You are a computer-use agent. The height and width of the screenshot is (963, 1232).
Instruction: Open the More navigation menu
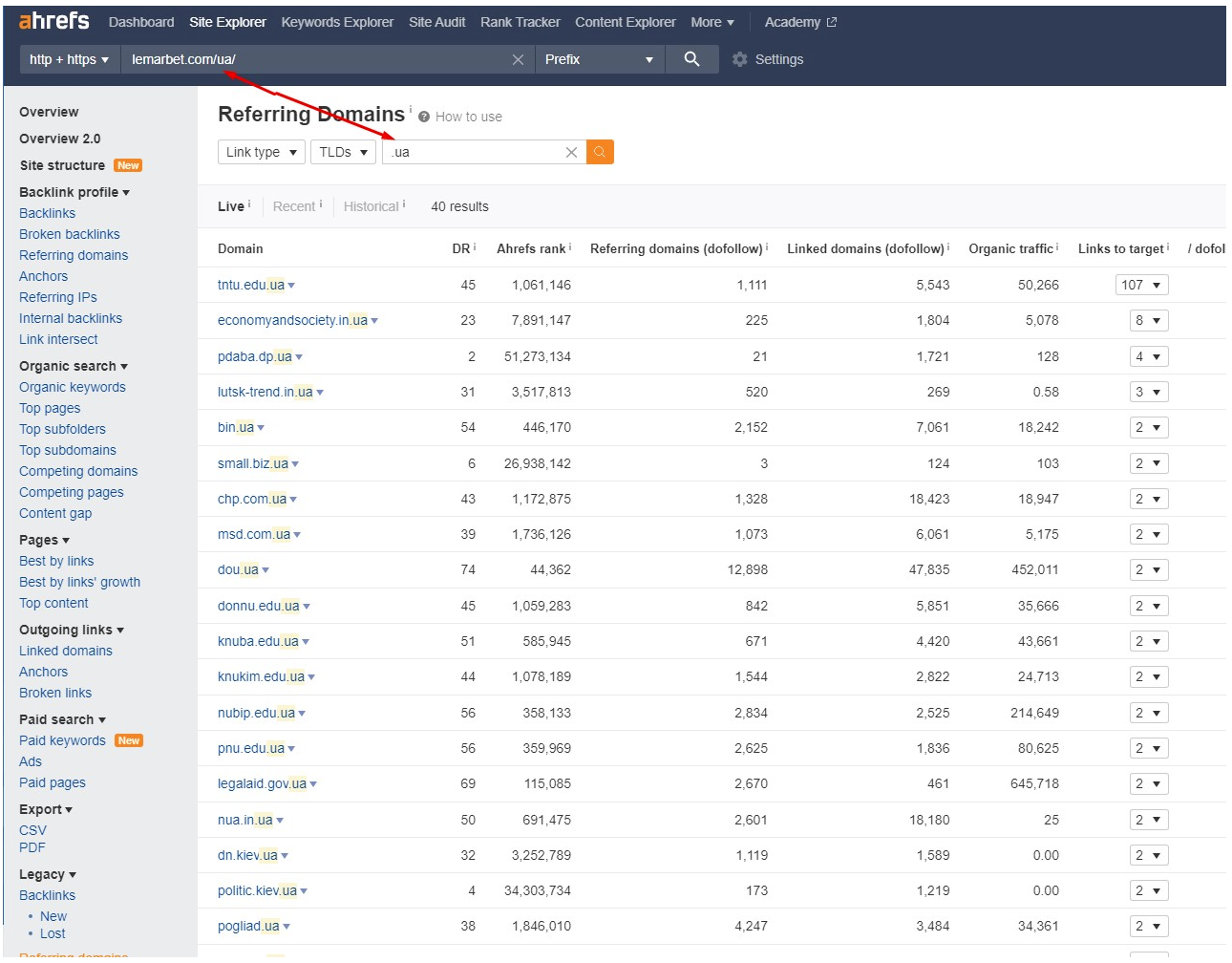[712, 21]
